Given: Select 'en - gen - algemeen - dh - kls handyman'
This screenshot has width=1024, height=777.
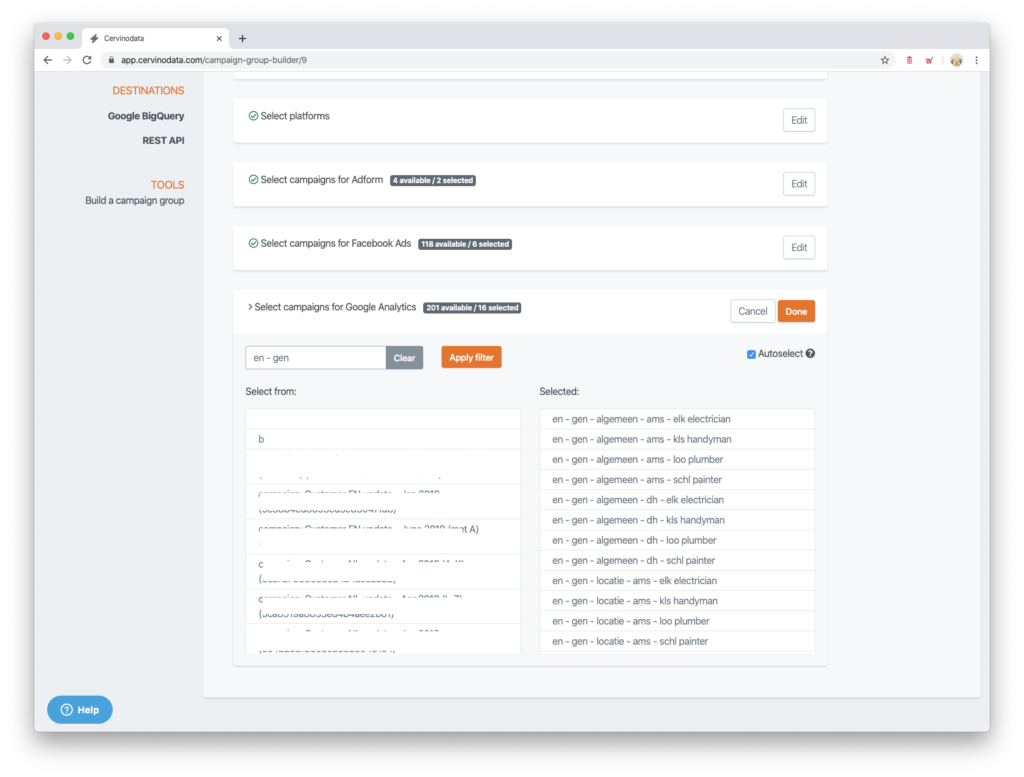Looking at the screenshot, I should (677, 520).
